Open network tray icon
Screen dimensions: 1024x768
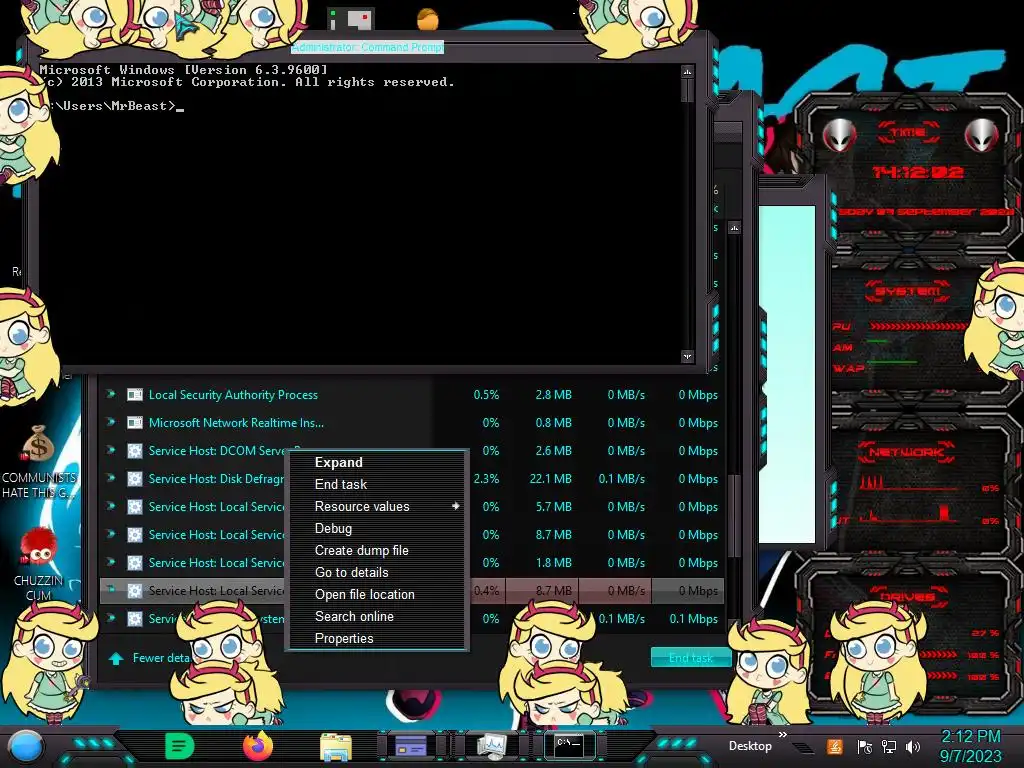coord(889,747)
